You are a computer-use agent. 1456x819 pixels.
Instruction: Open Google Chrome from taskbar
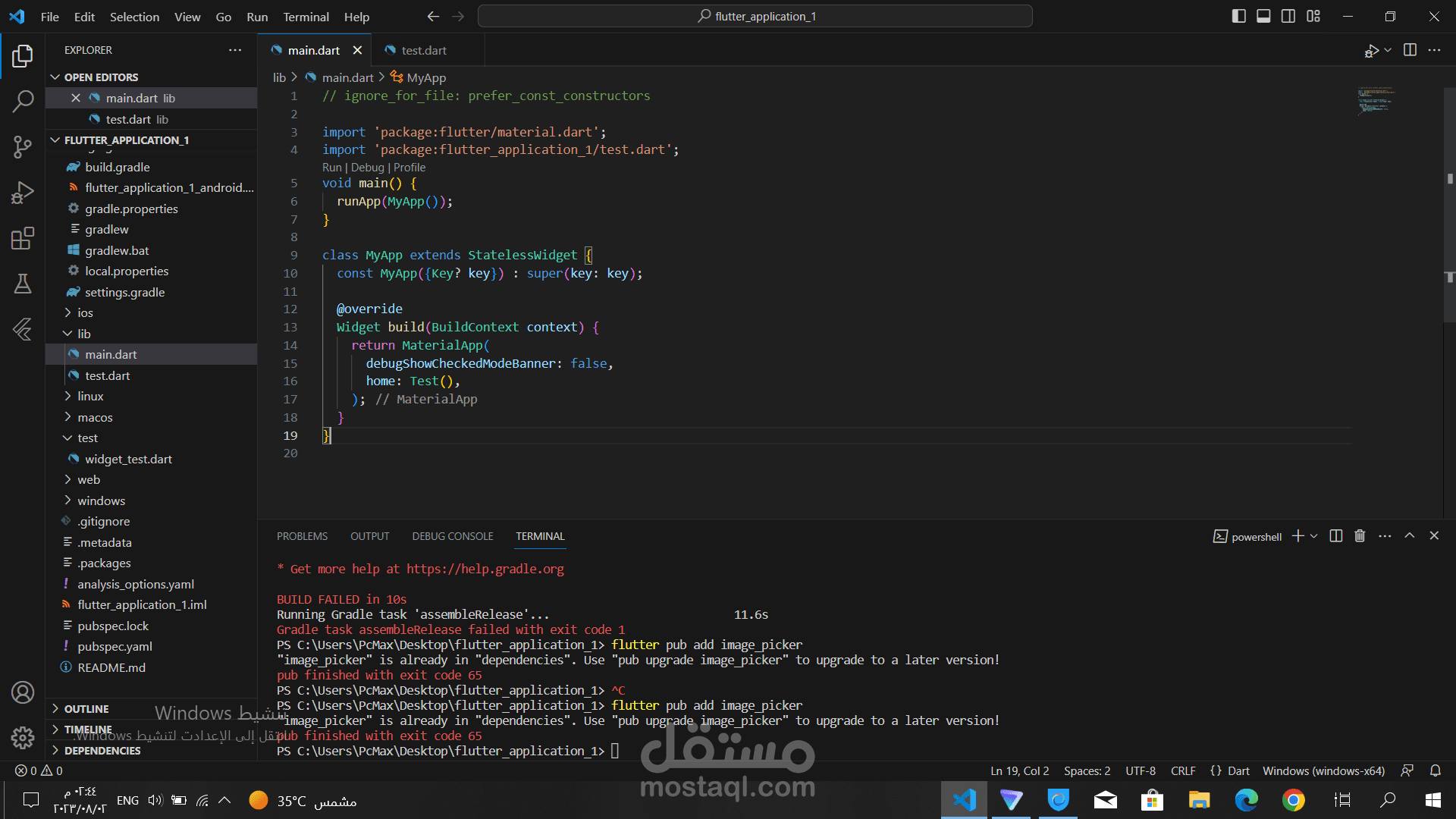point(1294,800)
